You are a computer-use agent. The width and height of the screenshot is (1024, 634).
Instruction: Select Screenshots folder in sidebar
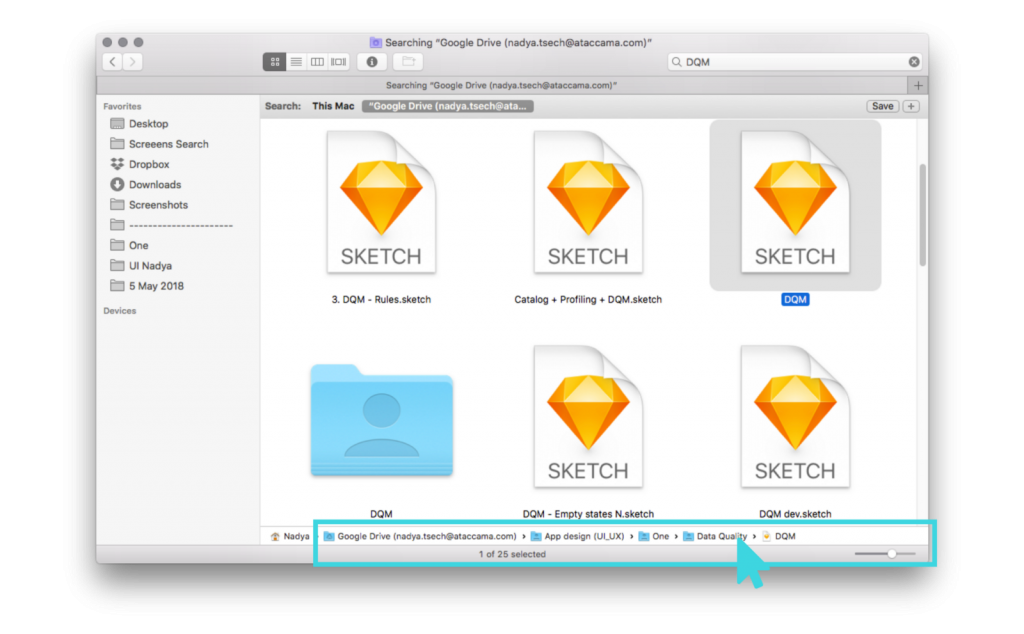pyautogui.click(x=157, y=205)
